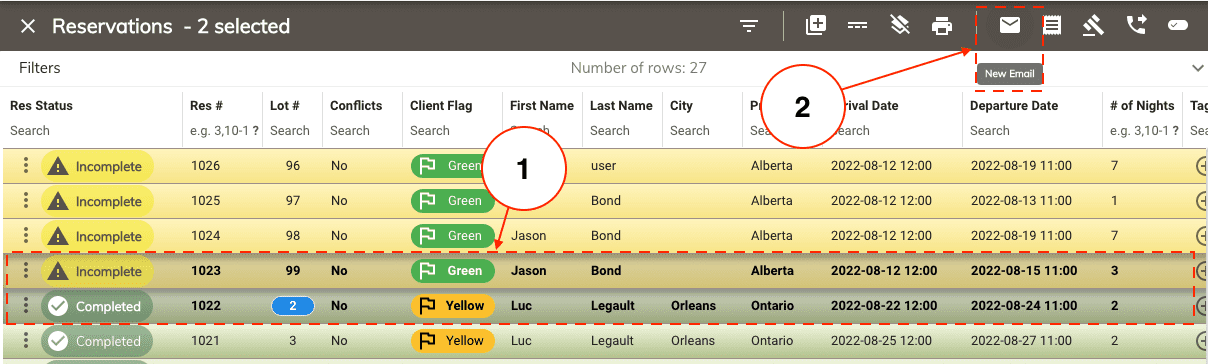Open row menu for reservation 1025

tap(27, 201)
